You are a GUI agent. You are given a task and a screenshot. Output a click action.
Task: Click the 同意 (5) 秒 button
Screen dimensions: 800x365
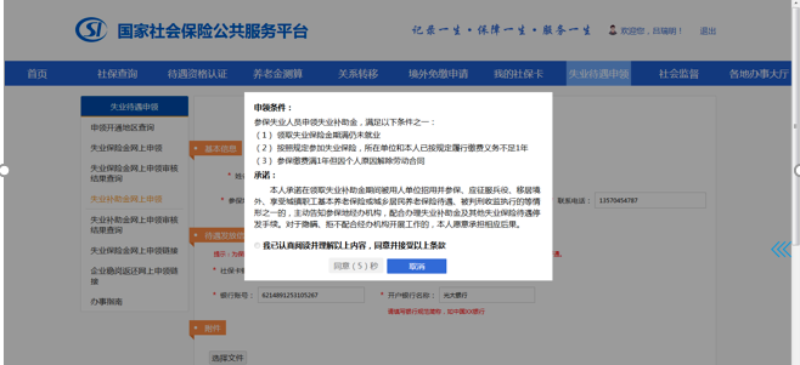(356, 266)
